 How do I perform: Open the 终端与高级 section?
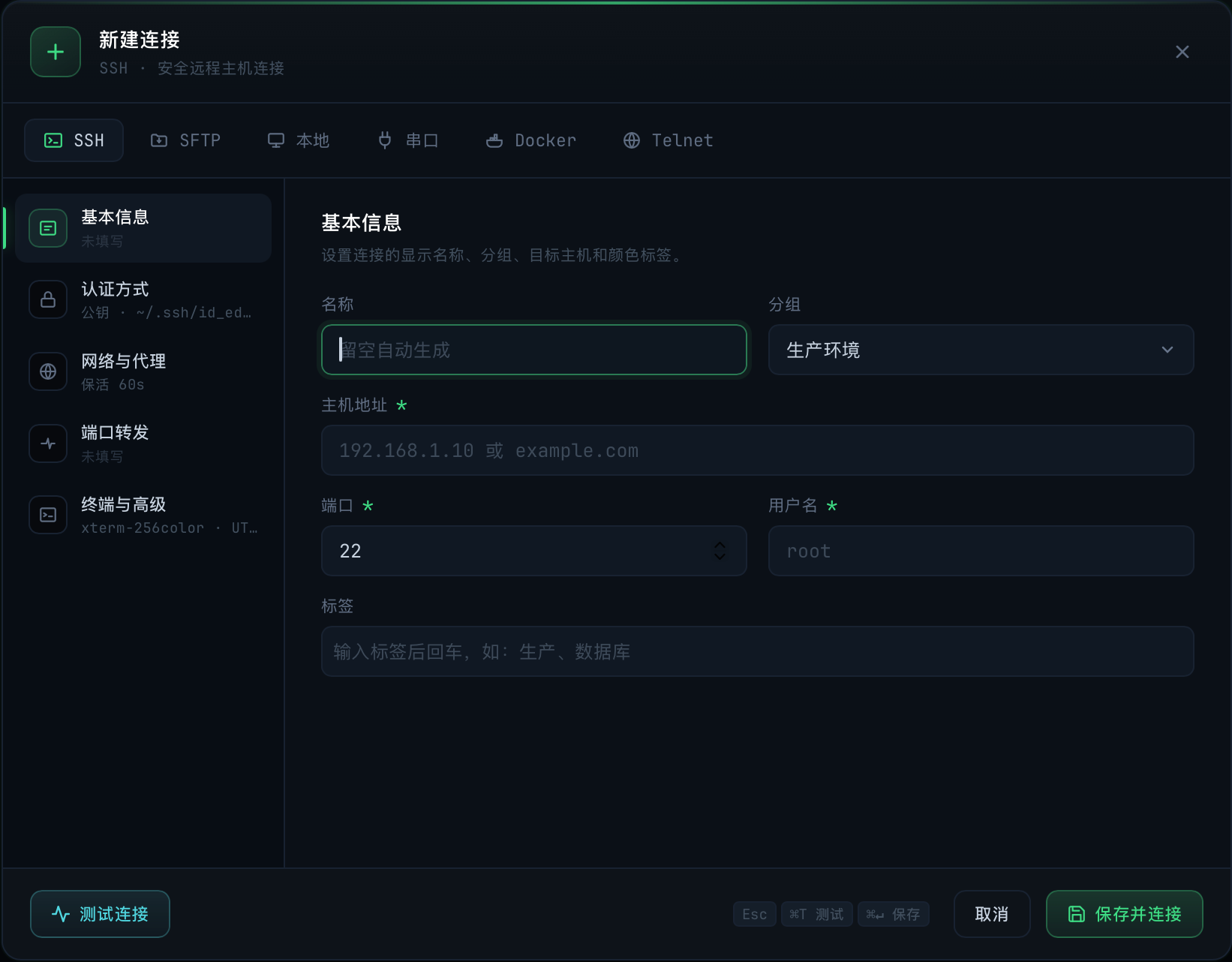(x=143, y=515)
